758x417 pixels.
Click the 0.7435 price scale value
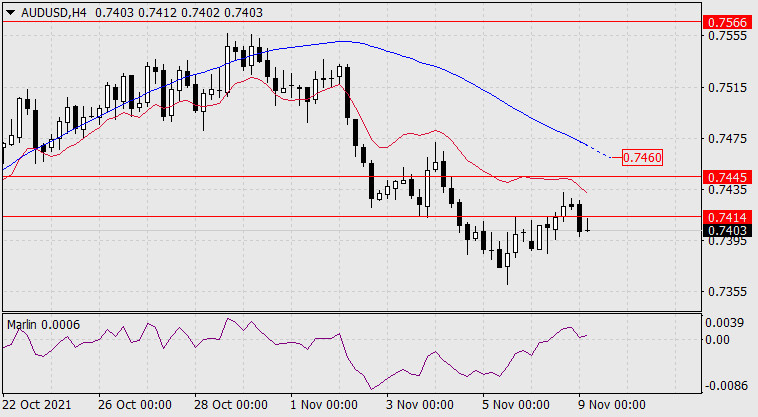tap(727, 189)
